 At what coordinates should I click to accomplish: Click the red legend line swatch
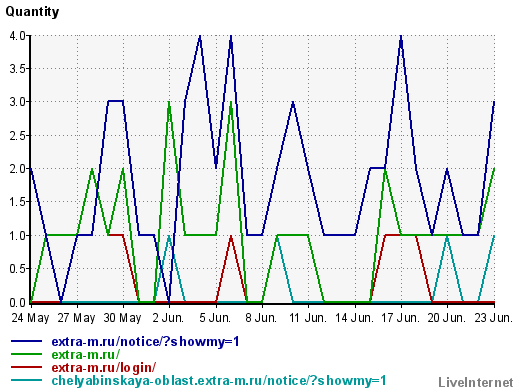click(26, 367)
